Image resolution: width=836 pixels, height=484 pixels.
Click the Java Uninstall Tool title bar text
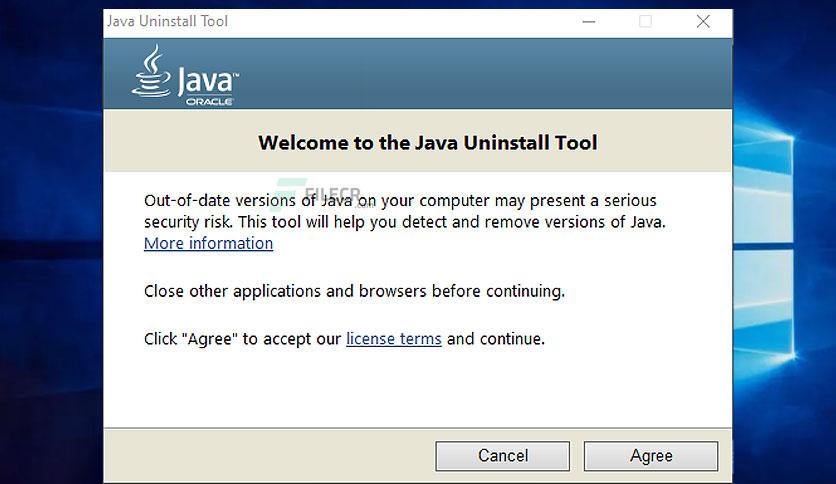pyautogui.click(x=167, y=21)
